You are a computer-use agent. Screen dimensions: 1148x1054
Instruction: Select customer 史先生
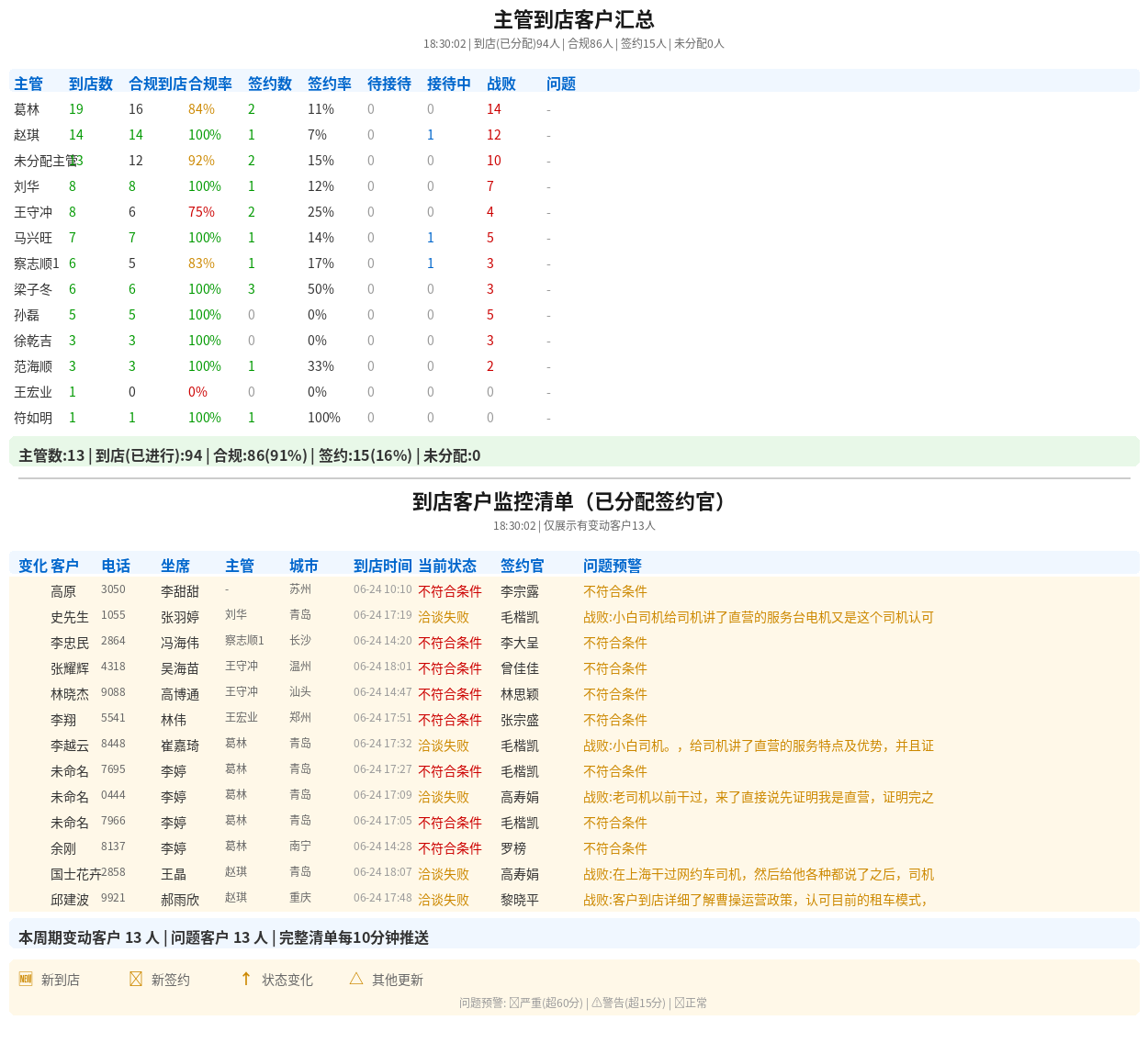[70, 617]
